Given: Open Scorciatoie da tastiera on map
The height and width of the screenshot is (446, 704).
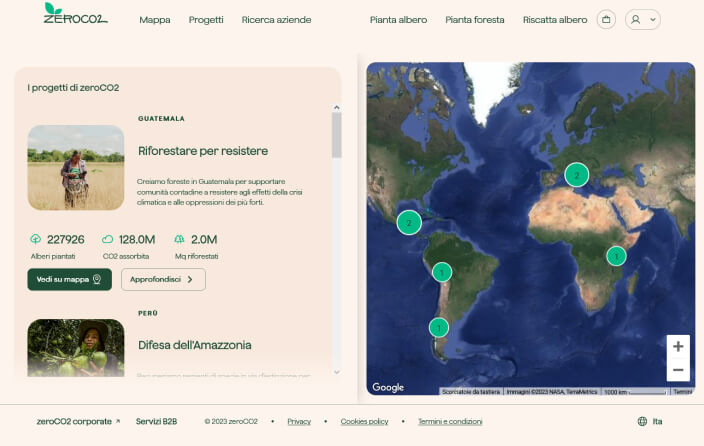Looking at the screenshot, I should click(471, 392).
